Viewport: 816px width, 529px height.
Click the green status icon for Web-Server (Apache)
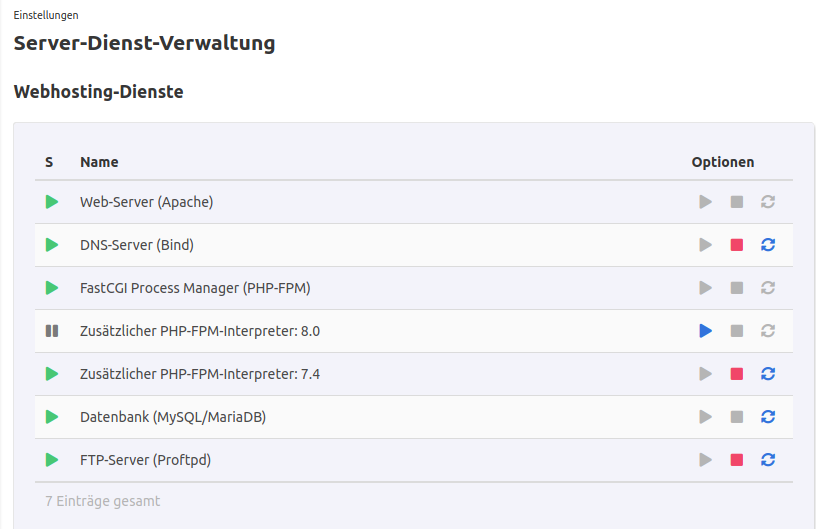tap(52, 202)
